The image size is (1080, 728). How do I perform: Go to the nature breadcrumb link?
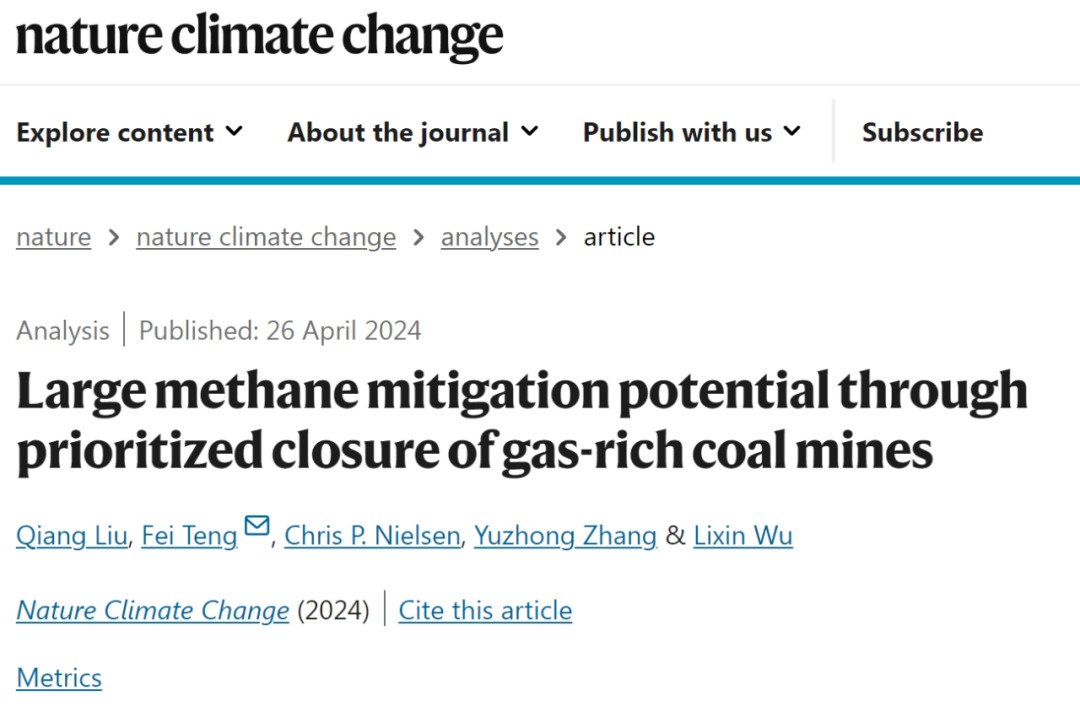pyautogui.click(x=53, y=237)
